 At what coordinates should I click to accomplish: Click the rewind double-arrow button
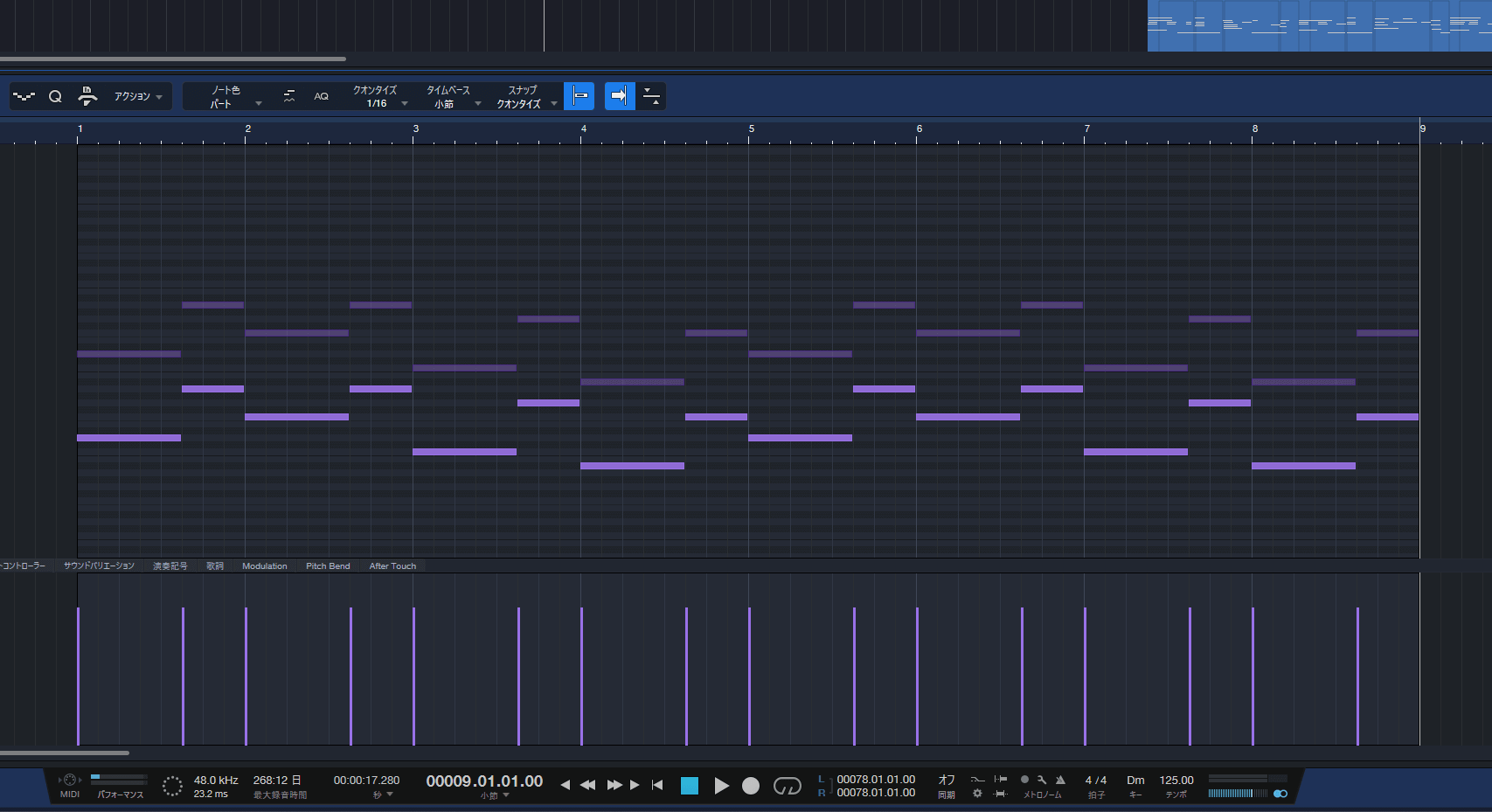(588, 785)
